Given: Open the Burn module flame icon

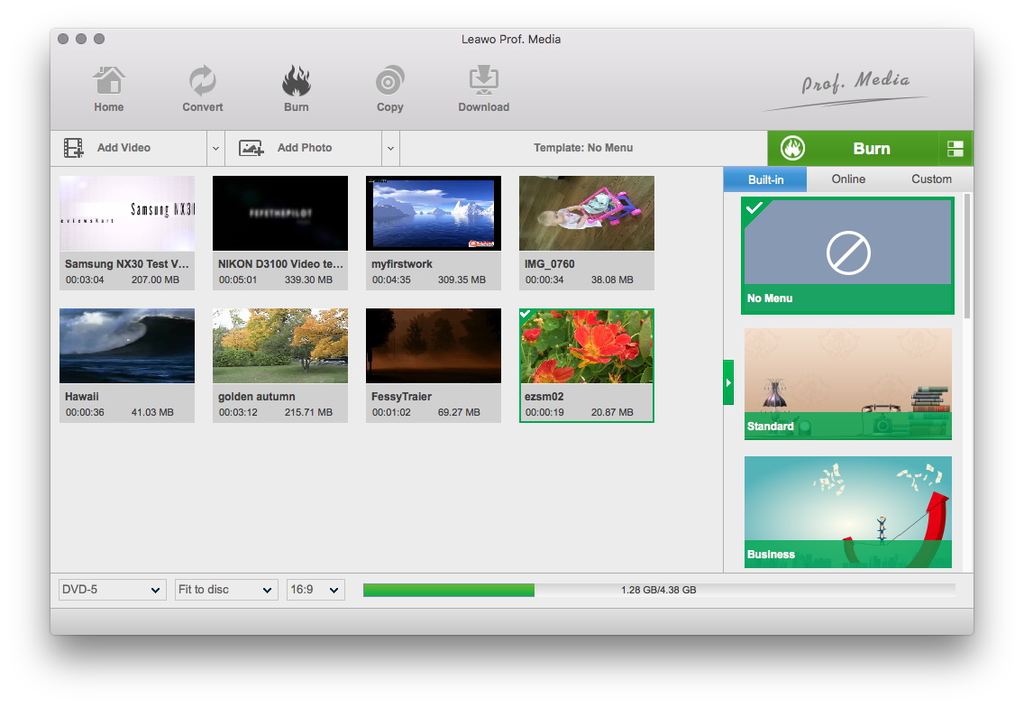Looking at the screenshot, I should click(x=296, y=81).
